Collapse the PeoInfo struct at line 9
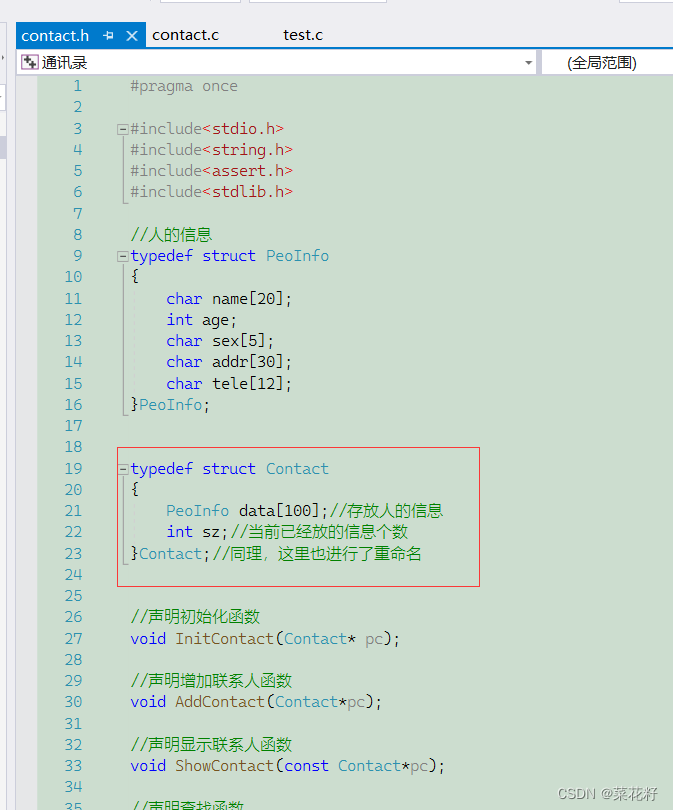The height and width of the screenshot is (810, 673). click(x=122, y=256)
